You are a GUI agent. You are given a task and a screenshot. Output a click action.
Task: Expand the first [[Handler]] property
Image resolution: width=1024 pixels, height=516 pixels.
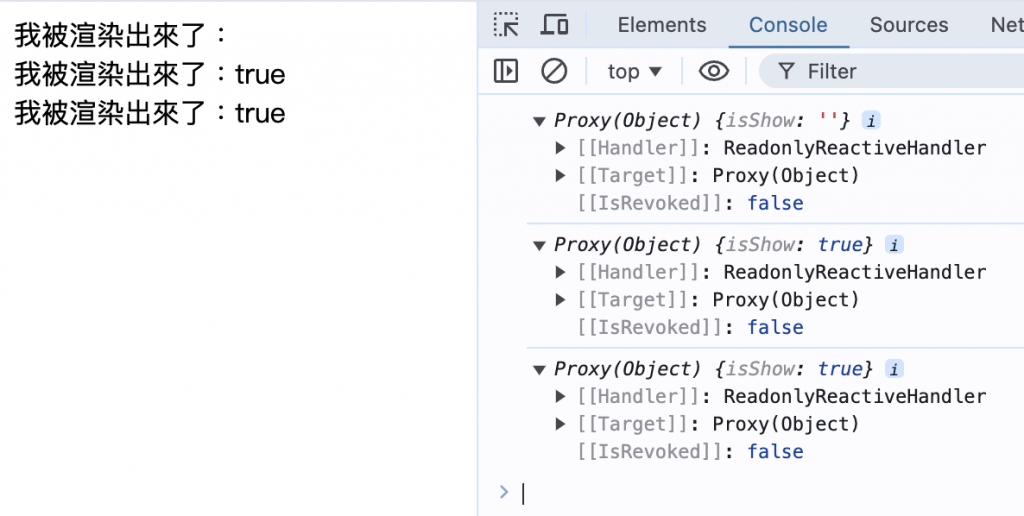[562, 149]
